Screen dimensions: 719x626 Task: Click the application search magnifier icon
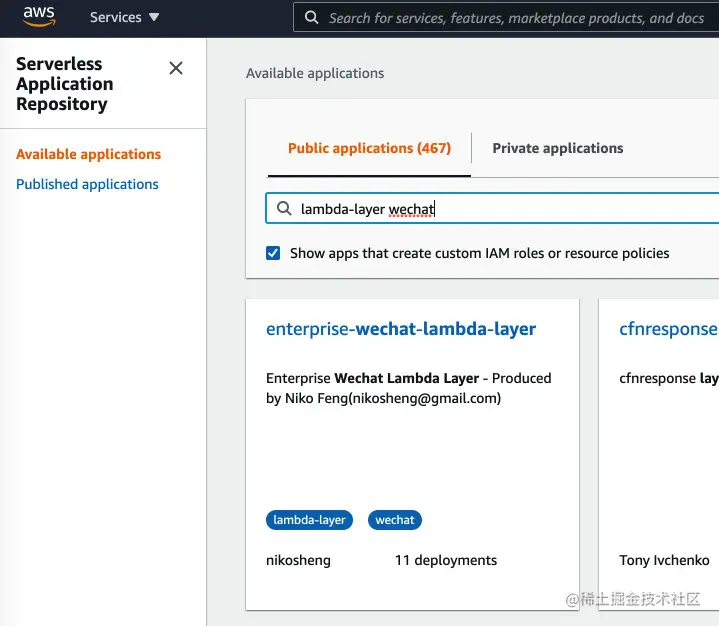tap(284, 208)
